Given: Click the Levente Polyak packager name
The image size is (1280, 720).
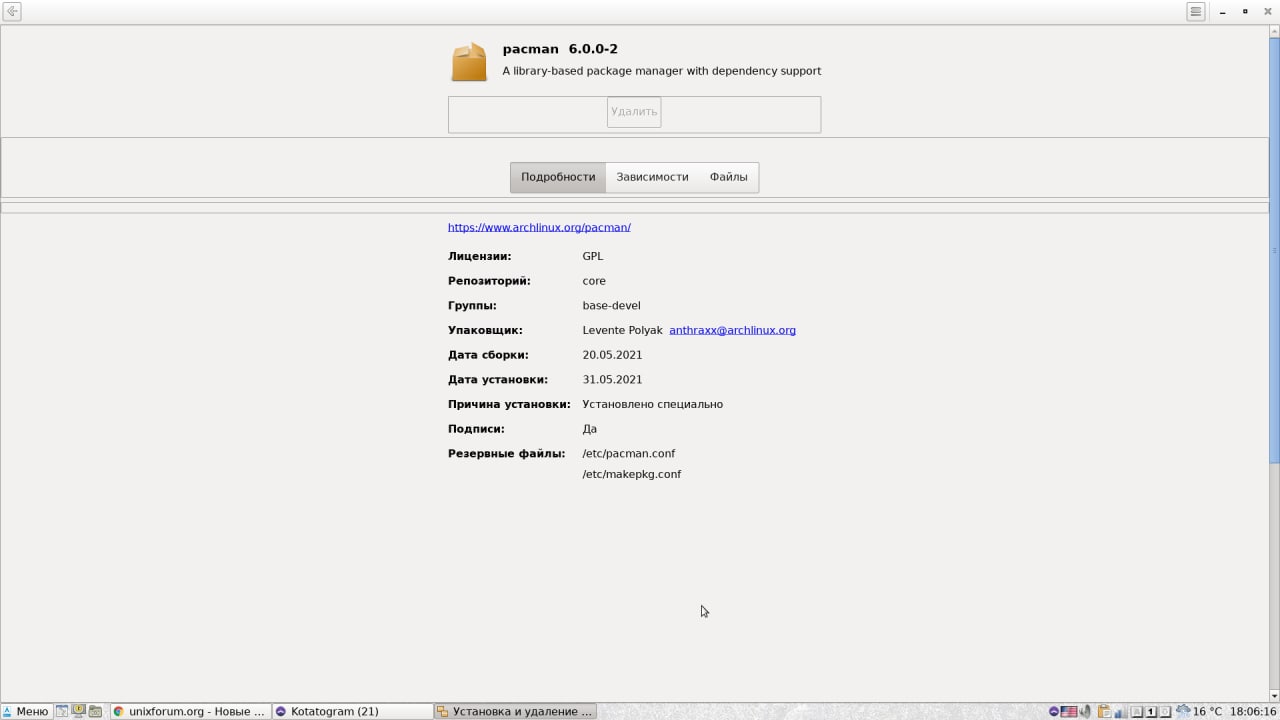Looking at the screenshot, I should click(x=622, y=330).
